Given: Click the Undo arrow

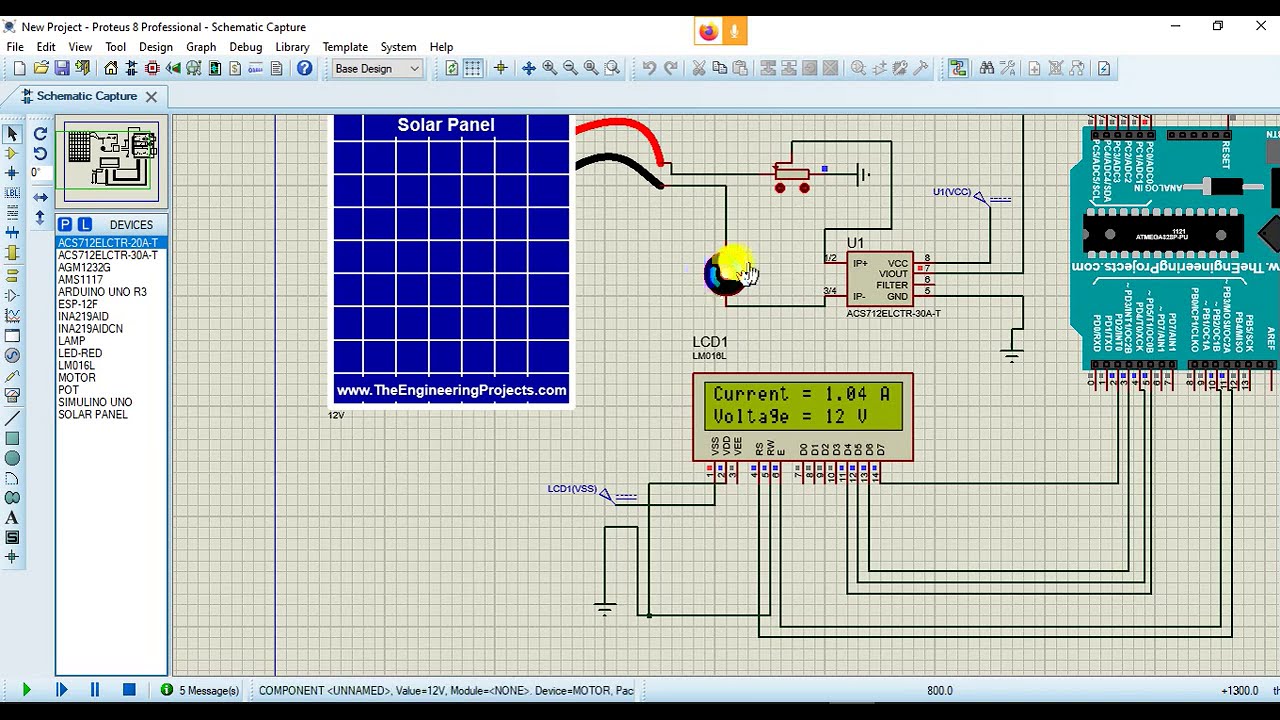Looking at the screenshot, I should tap(649, 68).
